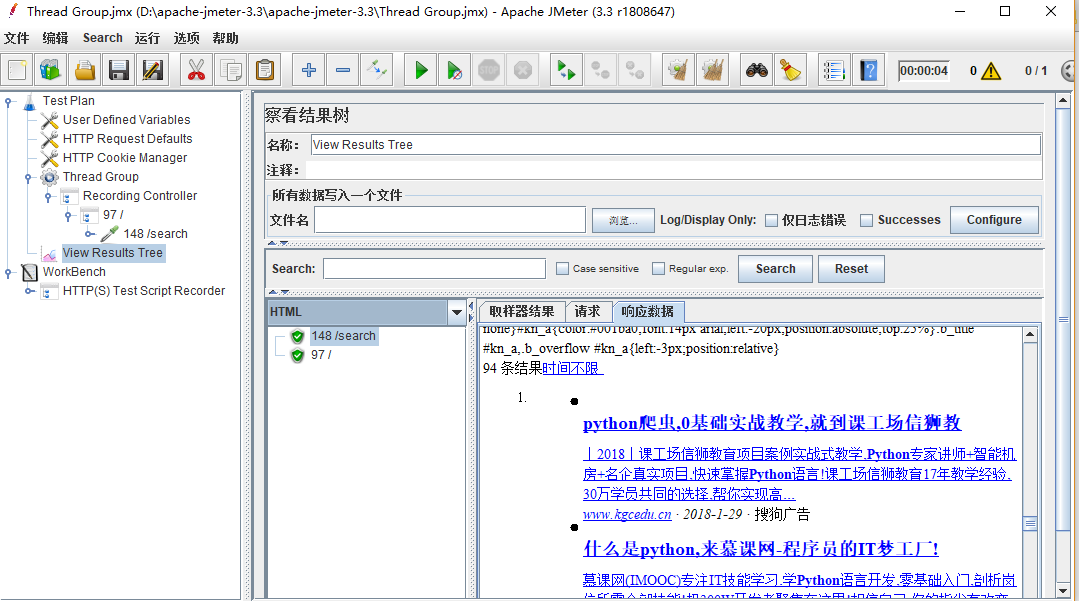
Task: Open the Search menu in menu bar
Action: tap(103, 38)
